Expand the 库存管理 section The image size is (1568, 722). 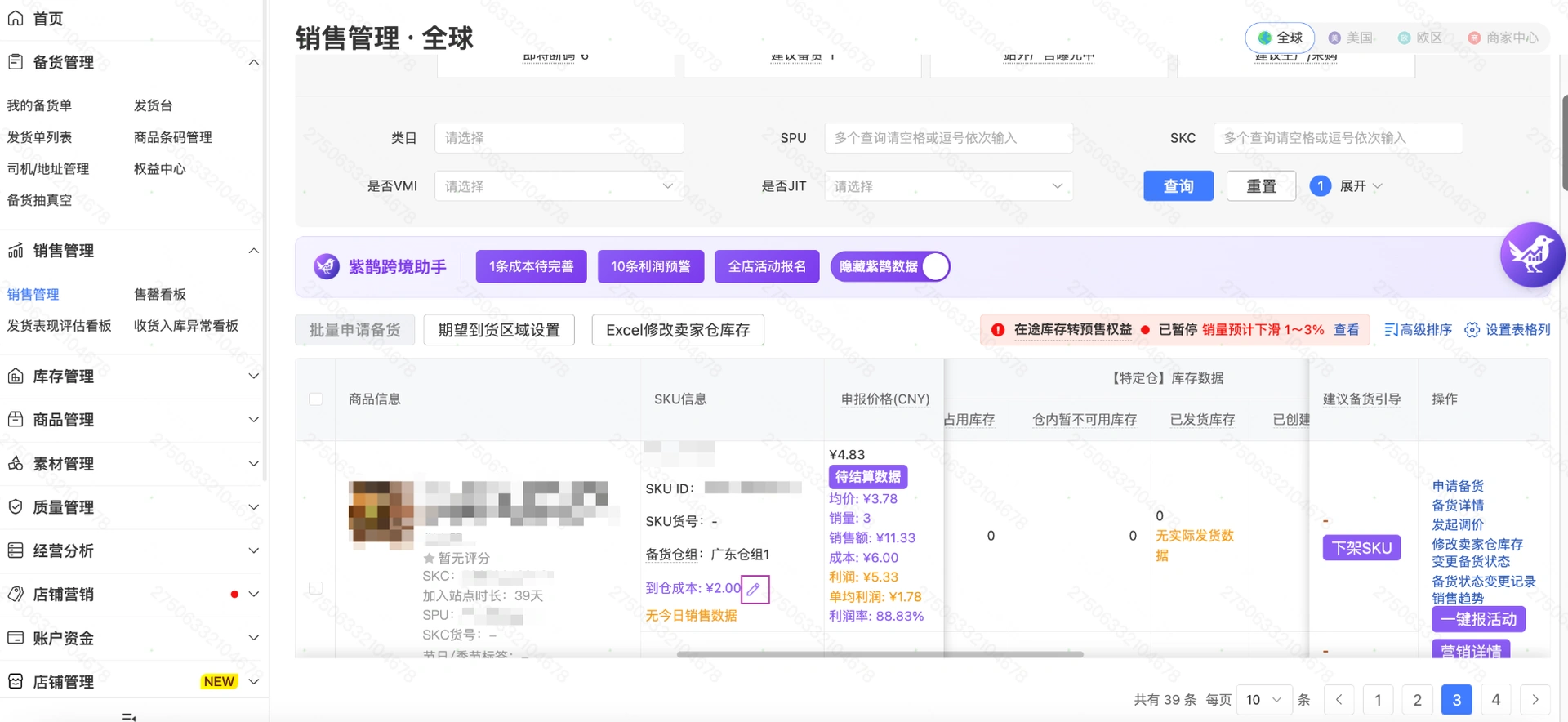pos(254,376)
